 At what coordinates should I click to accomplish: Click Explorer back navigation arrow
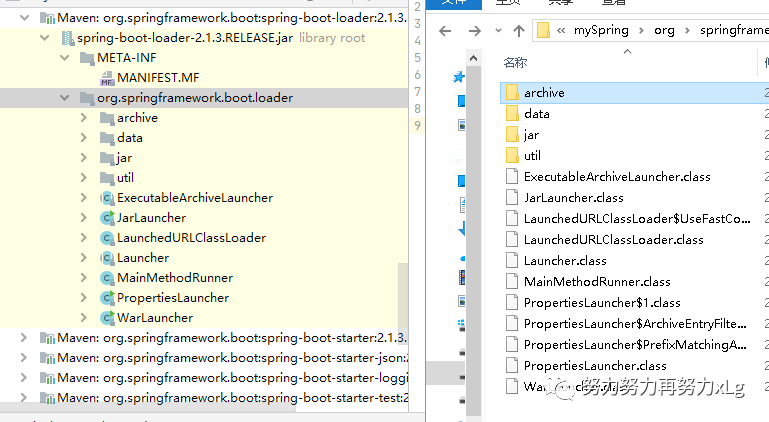tap(445, 31)
